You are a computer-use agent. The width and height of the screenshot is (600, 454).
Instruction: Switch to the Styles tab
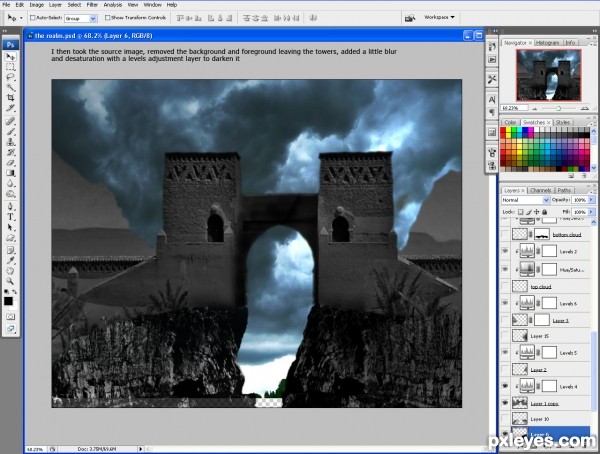(x=562, y=122)
